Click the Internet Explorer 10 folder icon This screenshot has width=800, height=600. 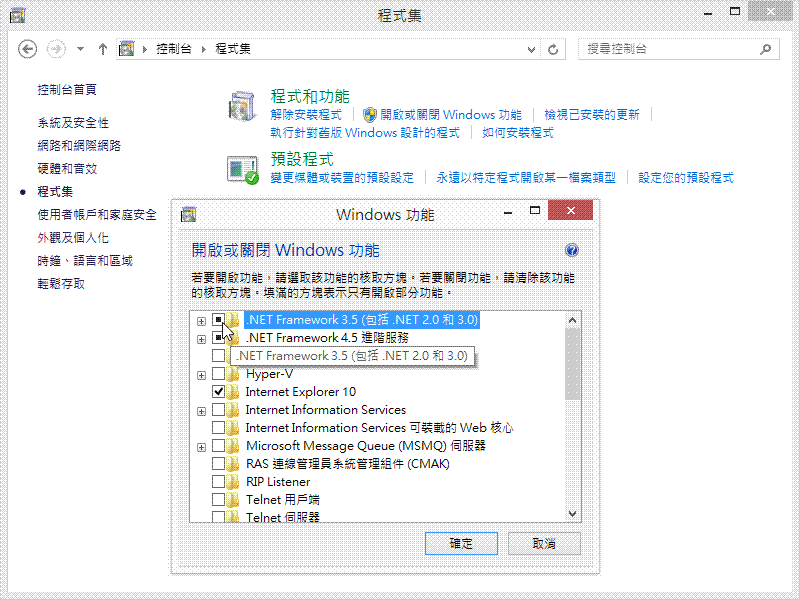[x=233, y=392]
